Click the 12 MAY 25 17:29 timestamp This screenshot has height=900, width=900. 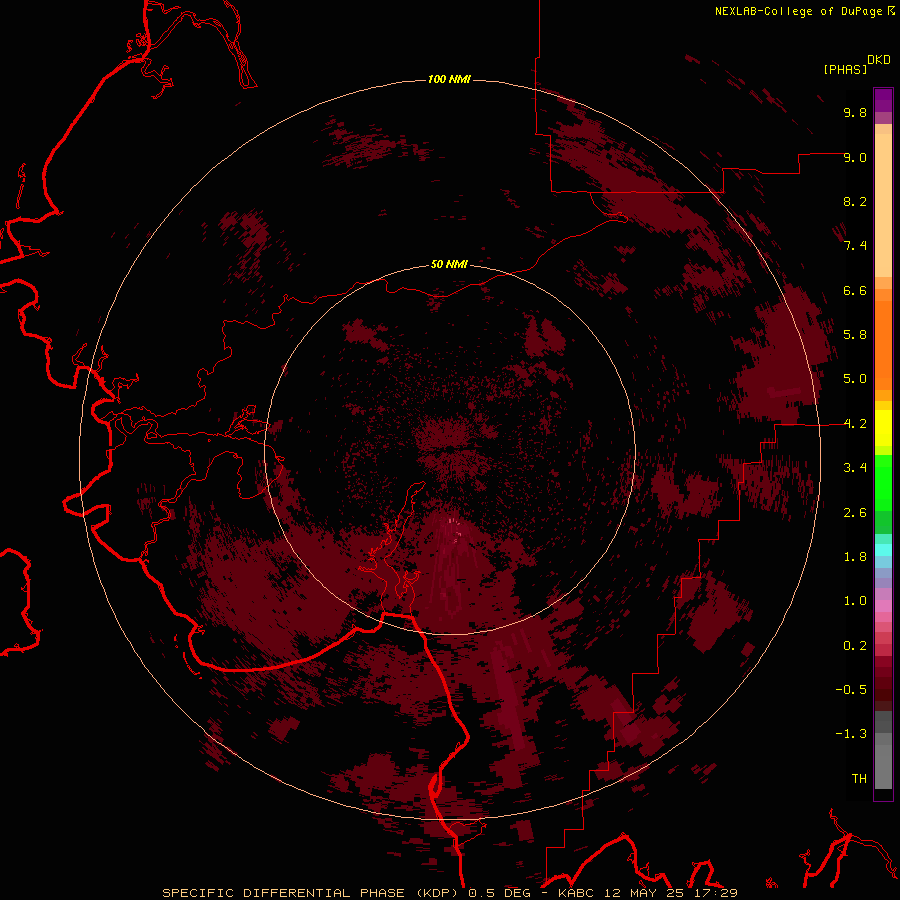coord(670,893)
